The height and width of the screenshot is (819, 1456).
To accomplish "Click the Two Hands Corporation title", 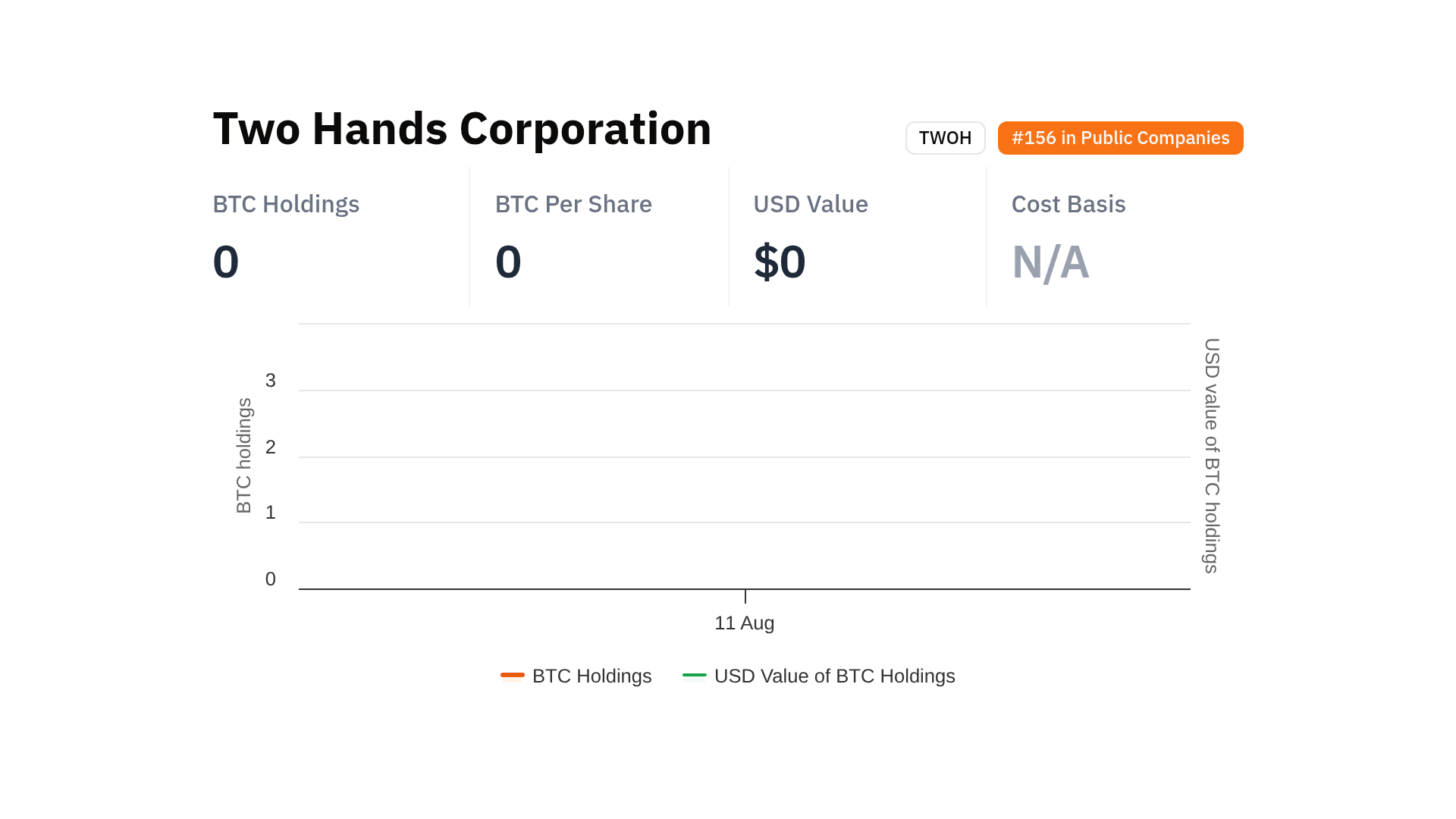I will click(462, 128).
